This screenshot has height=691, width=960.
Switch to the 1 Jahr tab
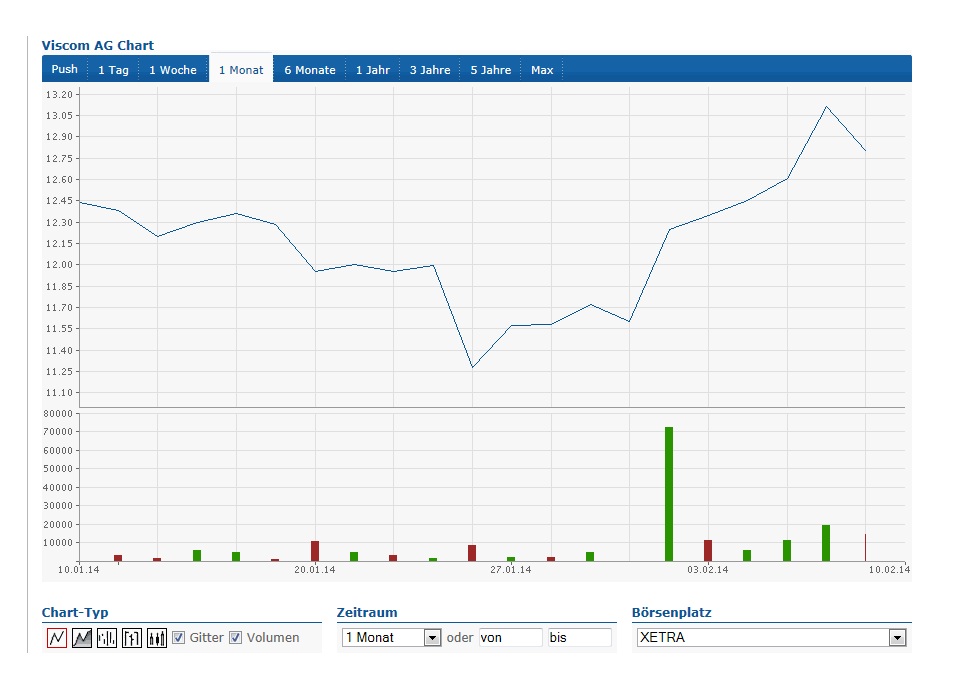click(x=373, y=70)
